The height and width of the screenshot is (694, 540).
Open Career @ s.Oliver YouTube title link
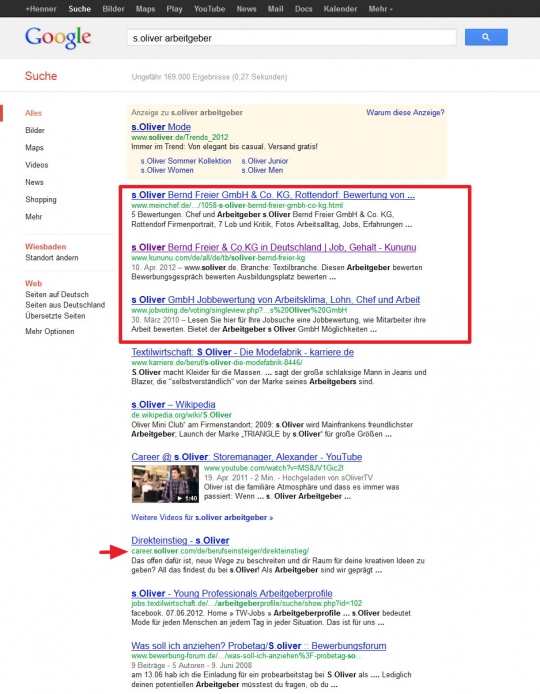247,457
